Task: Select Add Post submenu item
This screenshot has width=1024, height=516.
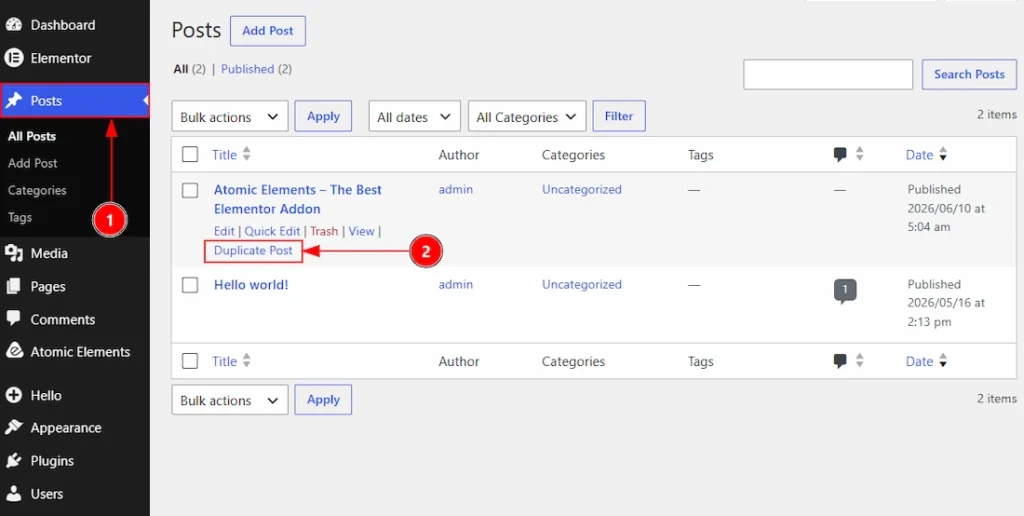Action: [x=33, y=163]
